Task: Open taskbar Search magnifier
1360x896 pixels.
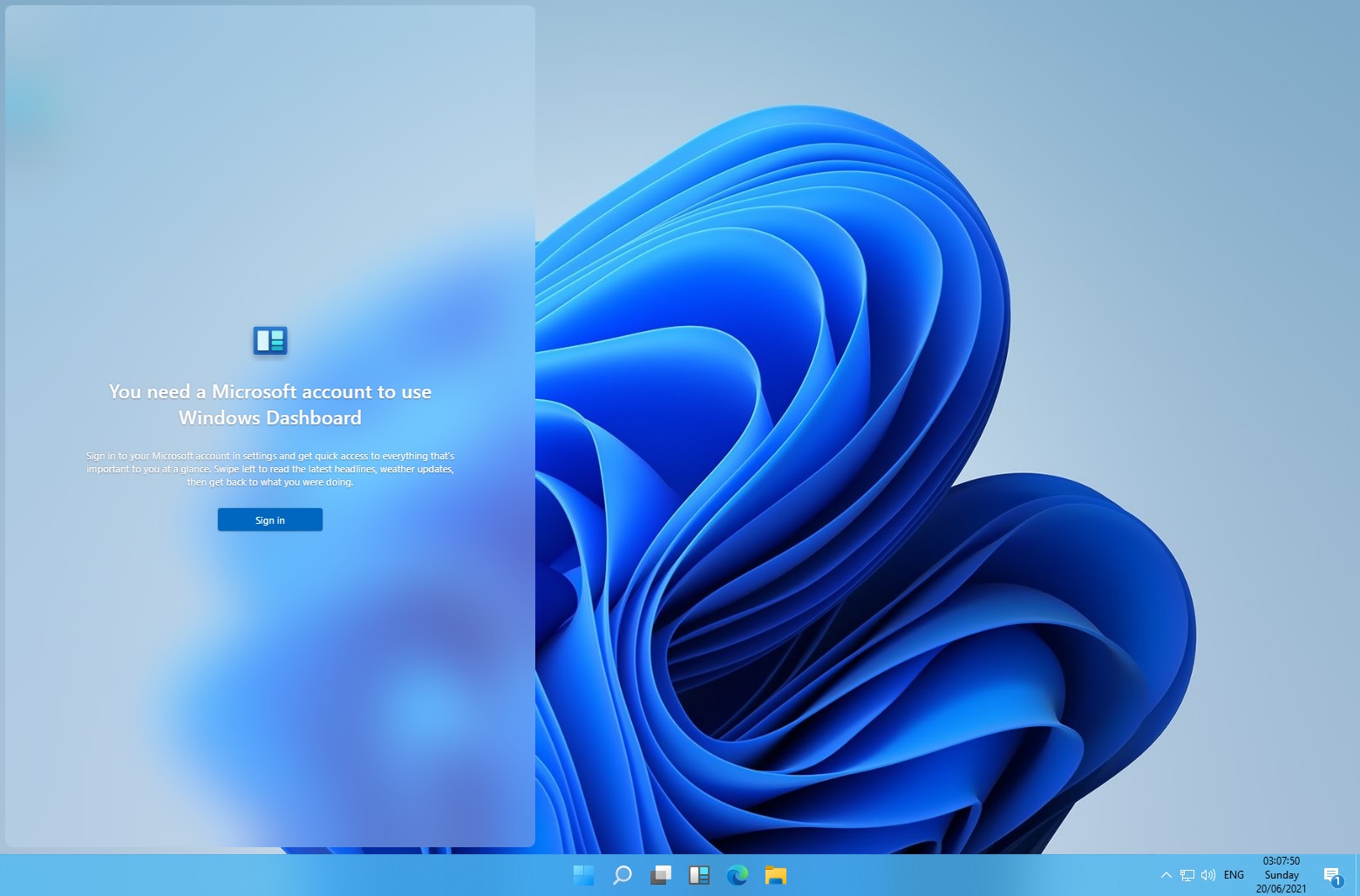Action: click(622, 875)
